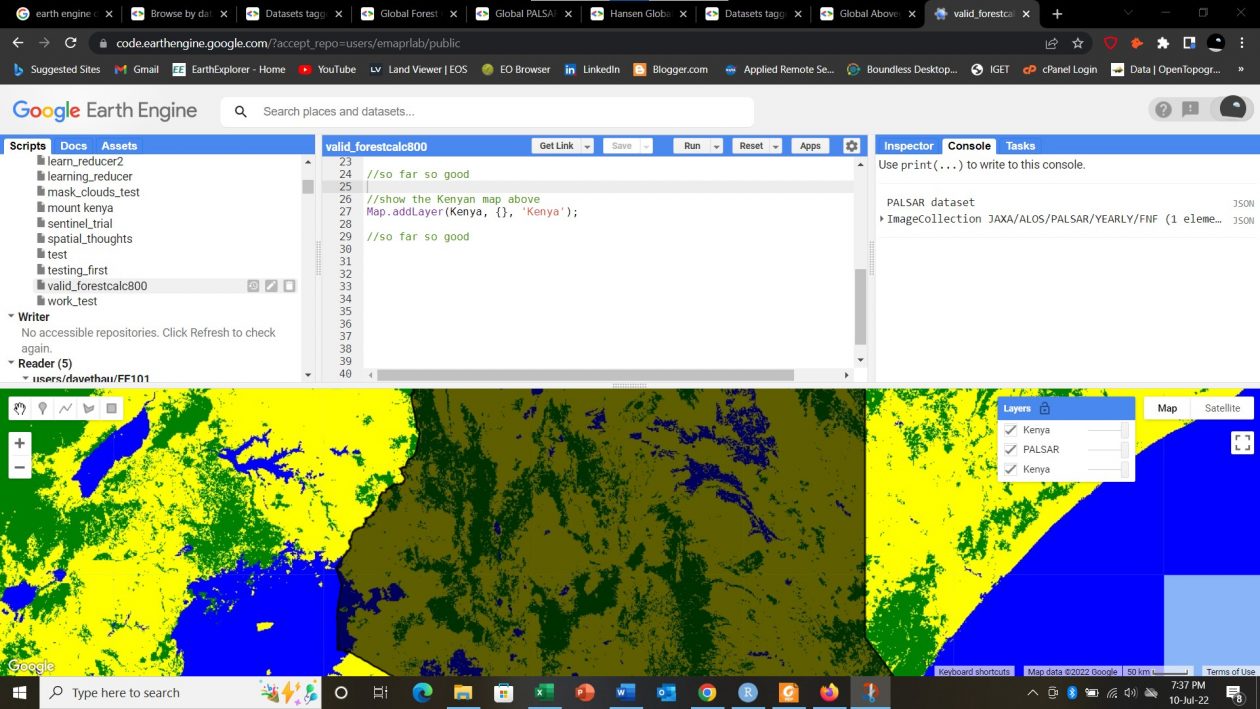Select the draw rectangle tool
Image resolution: width=1260 pixels, height=709 pixels.
112,408
